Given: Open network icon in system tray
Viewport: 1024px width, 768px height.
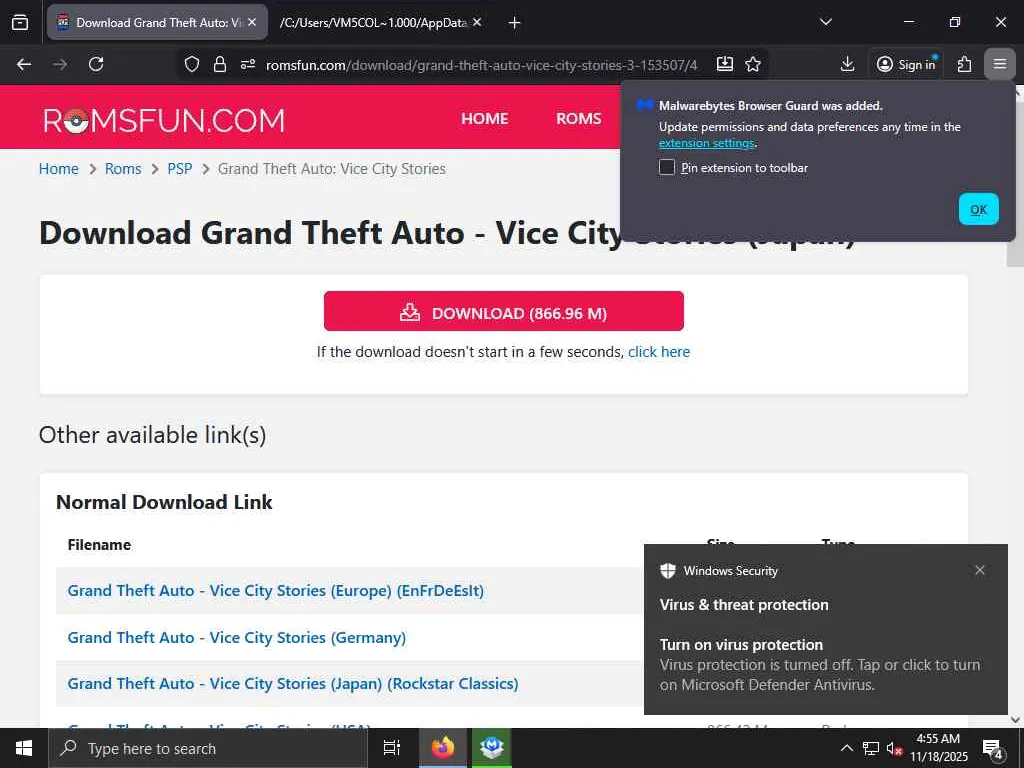Looking at the screenshot, I should coord(871,748).
